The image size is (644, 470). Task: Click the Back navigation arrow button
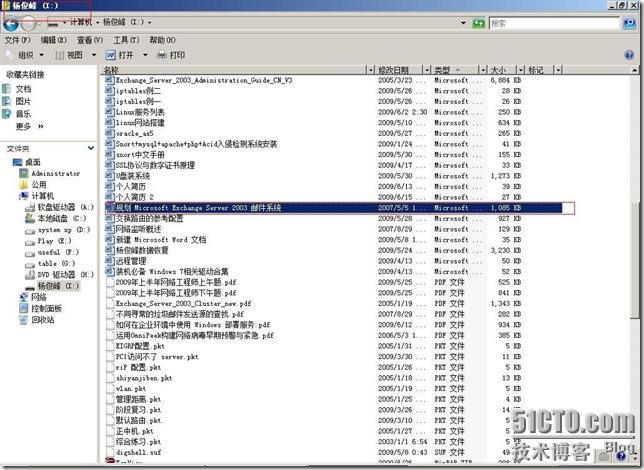click(11, 24)
